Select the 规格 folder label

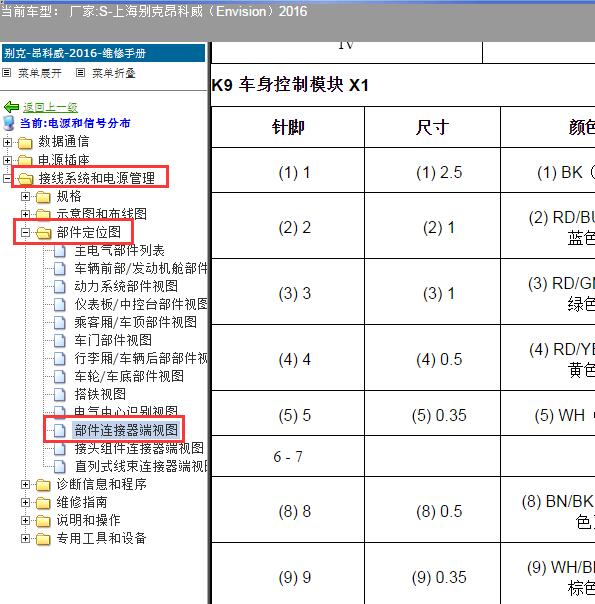point(69,196)
